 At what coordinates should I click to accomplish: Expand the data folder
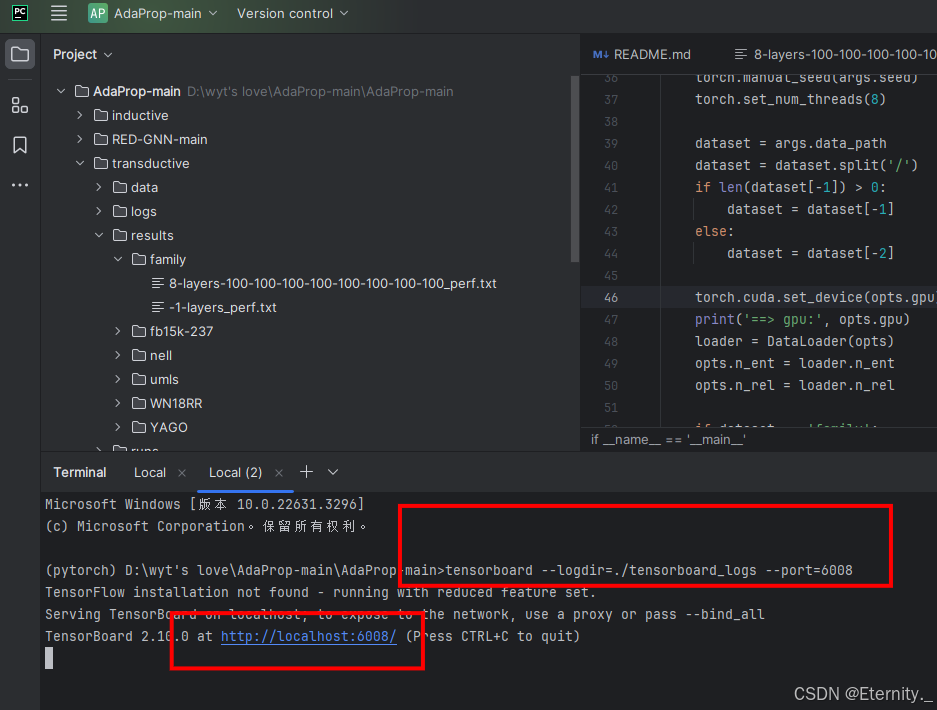(99, 187)
